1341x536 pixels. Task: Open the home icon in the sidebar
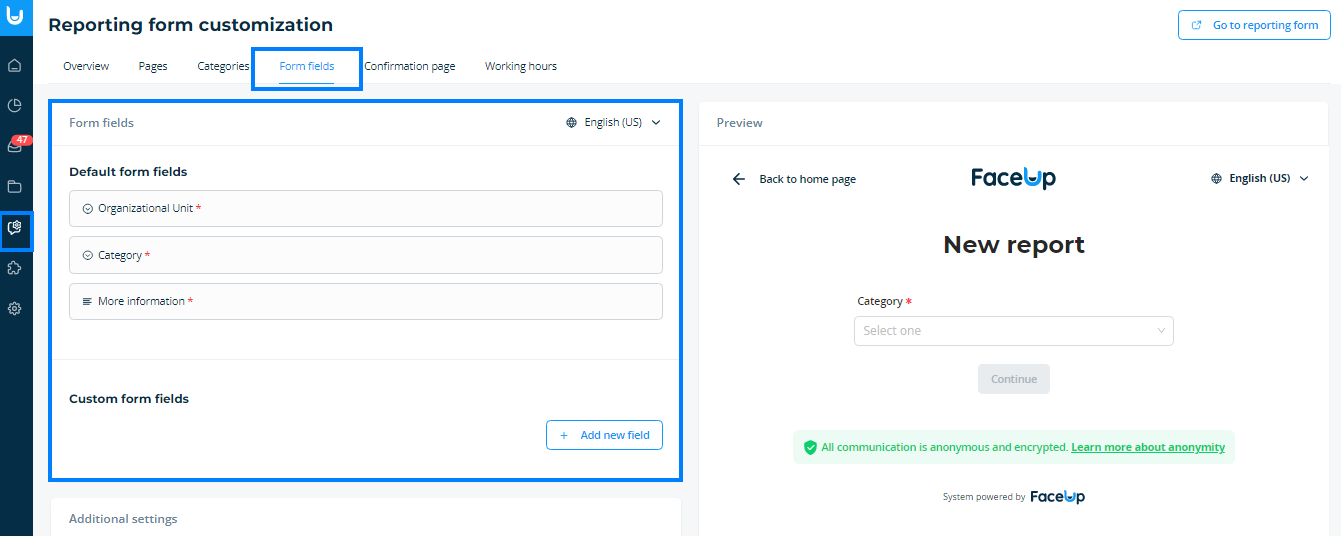pos(15,66)
